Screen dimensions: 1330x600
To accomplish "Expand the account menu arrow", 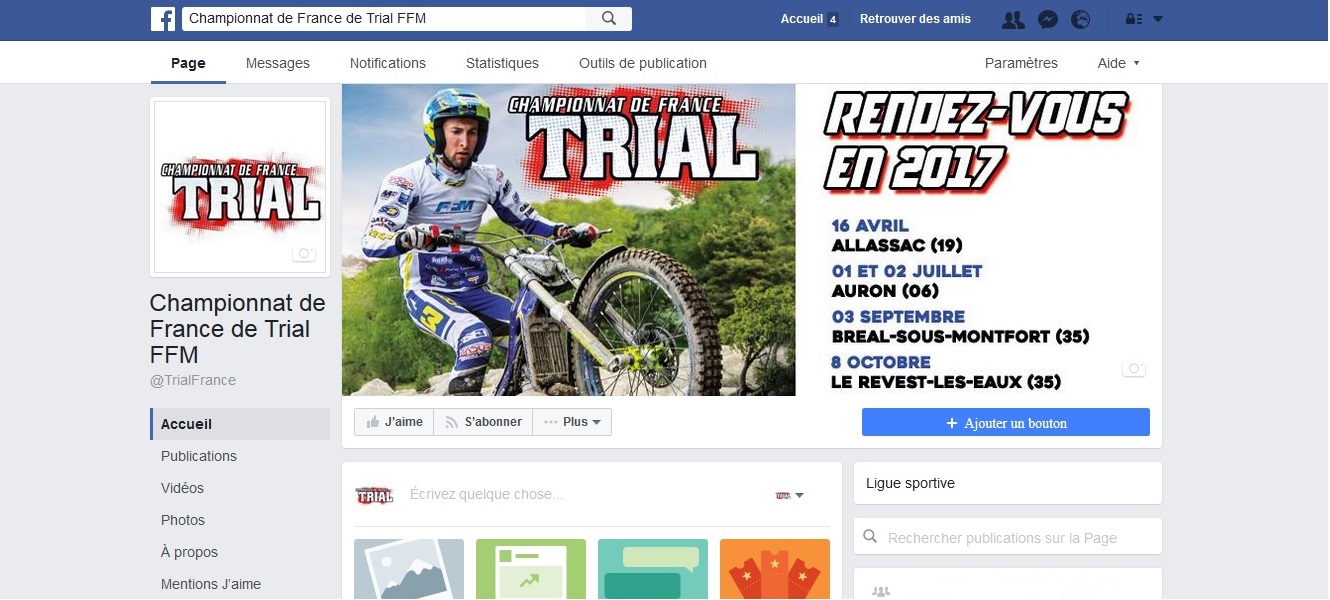I will (1158, 19).
